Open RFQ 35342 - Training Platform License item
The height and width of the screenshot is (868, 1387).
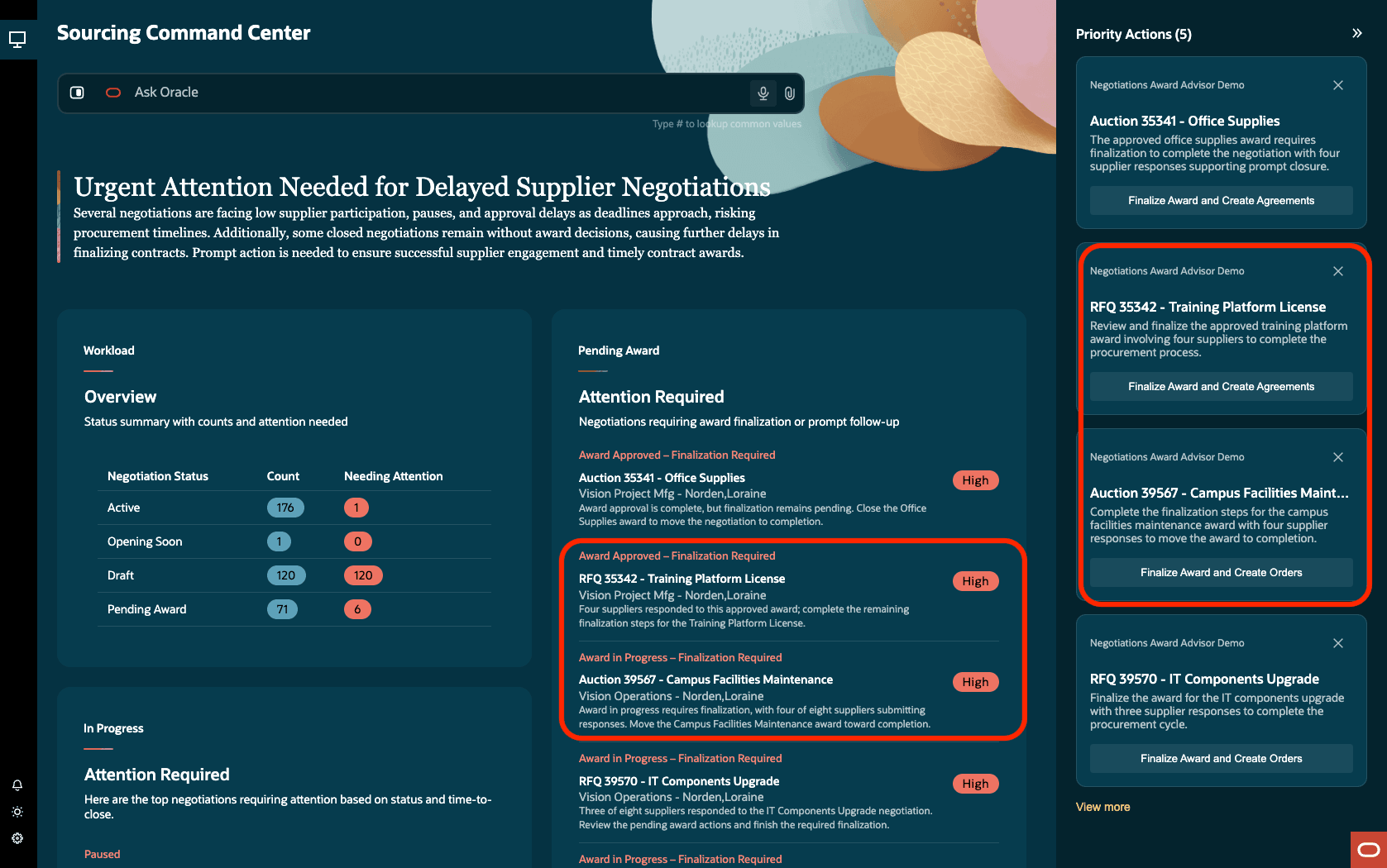682,579
